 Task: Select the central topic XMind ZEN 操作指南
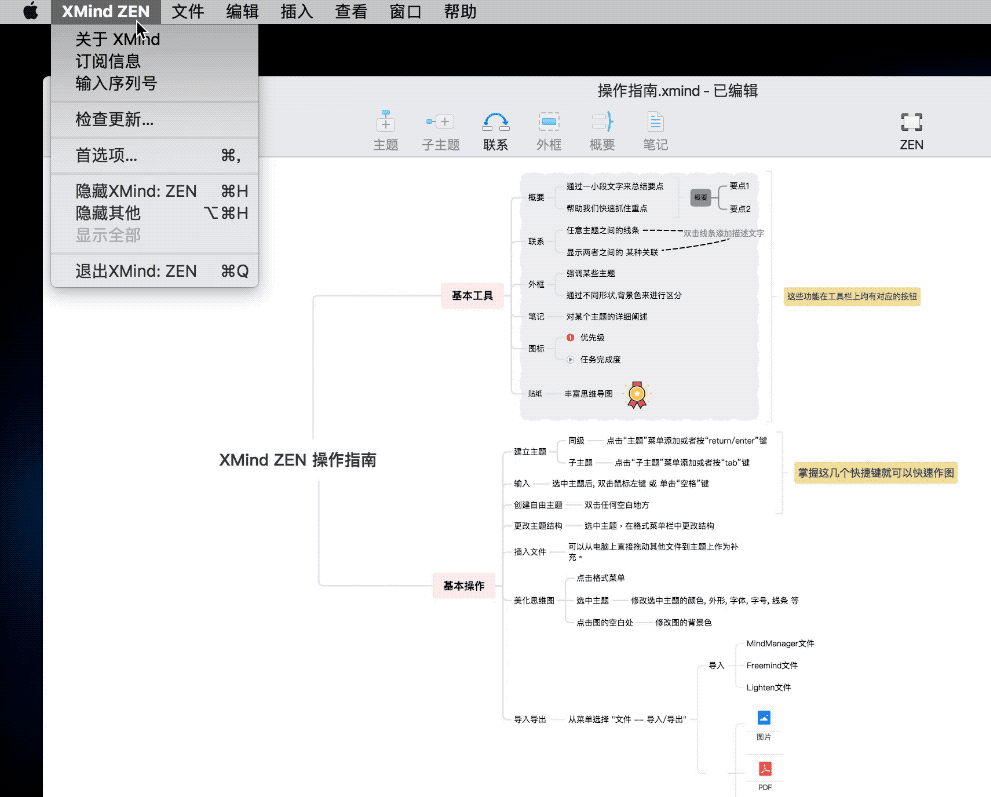click(x=298, y=460)
